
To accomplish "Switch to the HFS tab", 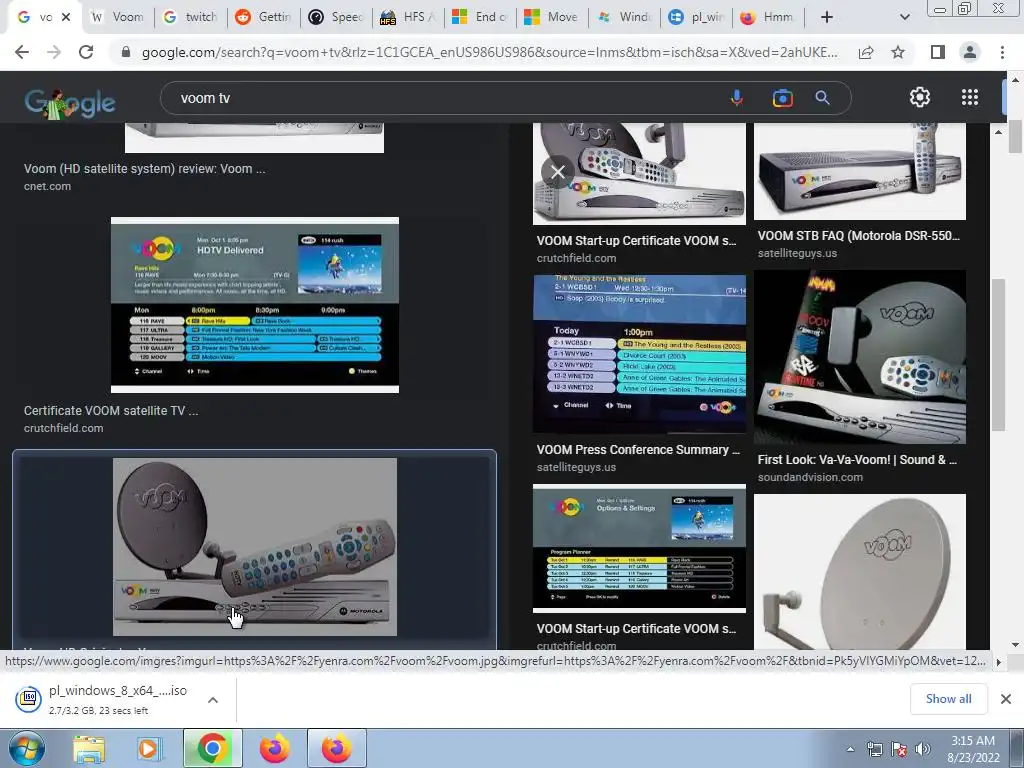I will 409,17.
